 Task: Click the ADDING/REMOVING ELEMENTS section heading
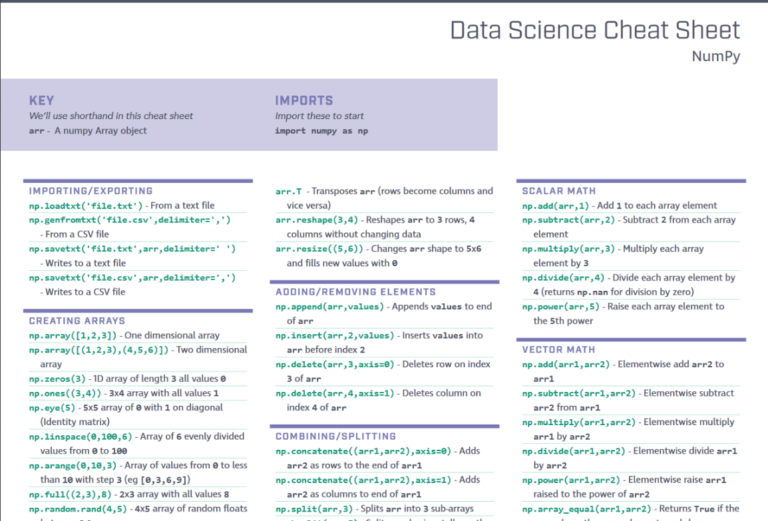click(x=354, y=291)
